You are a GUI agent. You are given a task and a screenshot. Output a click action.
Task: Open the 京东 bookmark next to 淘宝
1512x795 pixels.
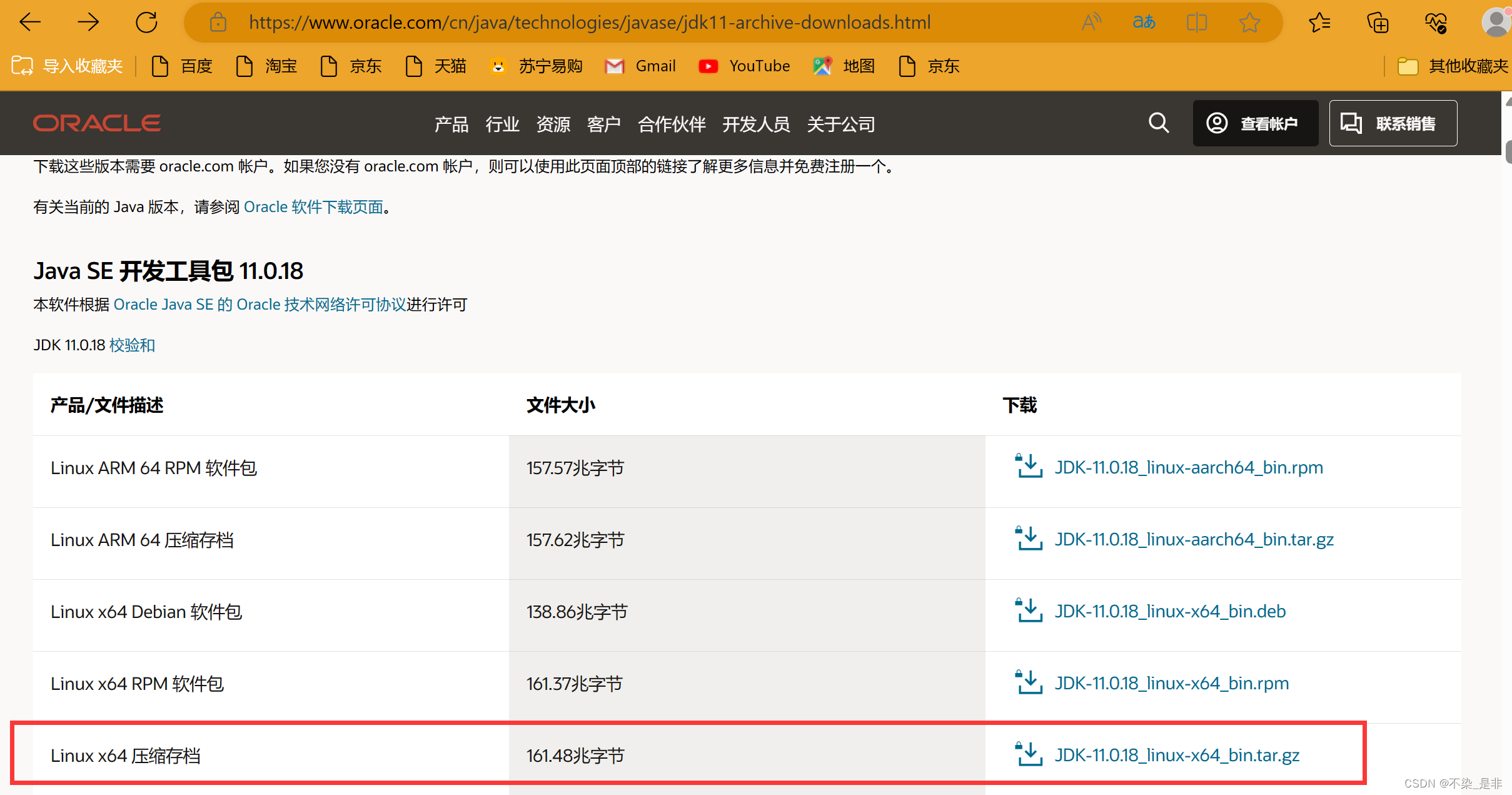pyautogui.click(x=351, y=66)
